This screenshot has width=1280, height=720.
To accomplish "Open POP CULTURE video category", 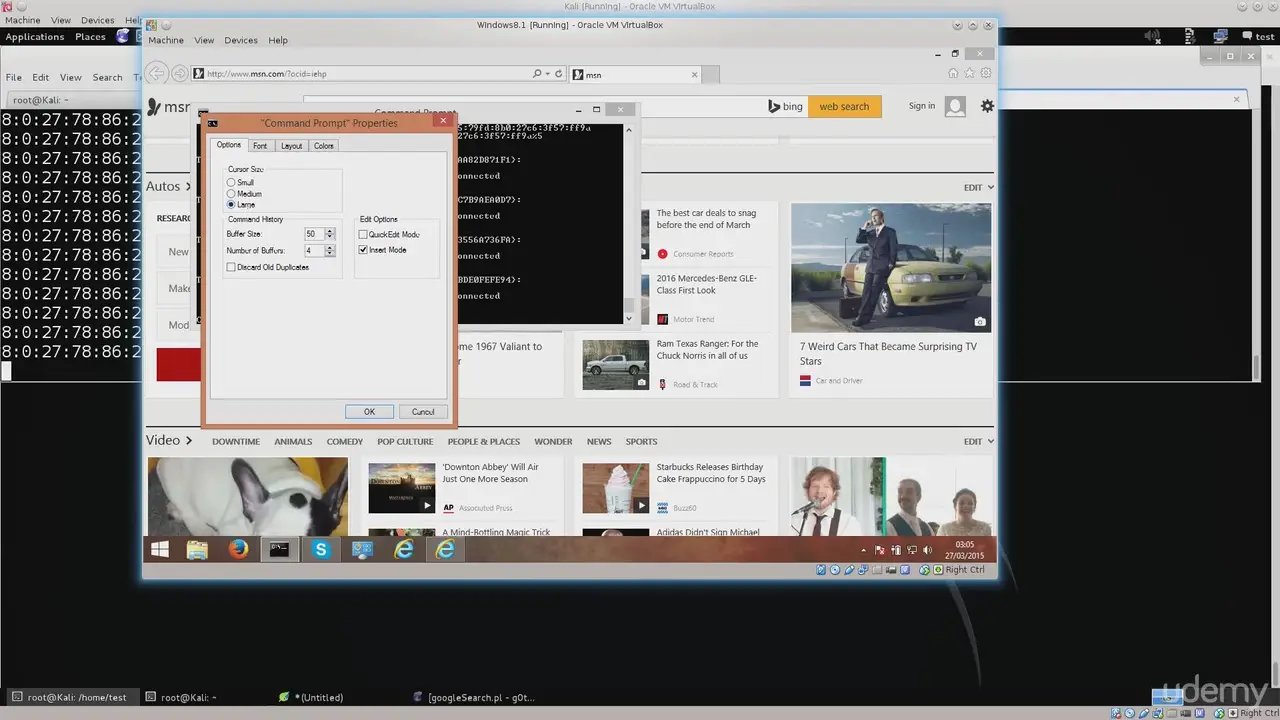I will tap(405, 441).
